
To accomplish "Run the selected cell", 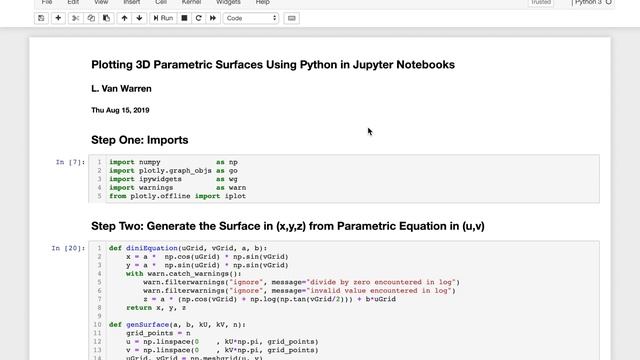I will (x=163, y=18).
